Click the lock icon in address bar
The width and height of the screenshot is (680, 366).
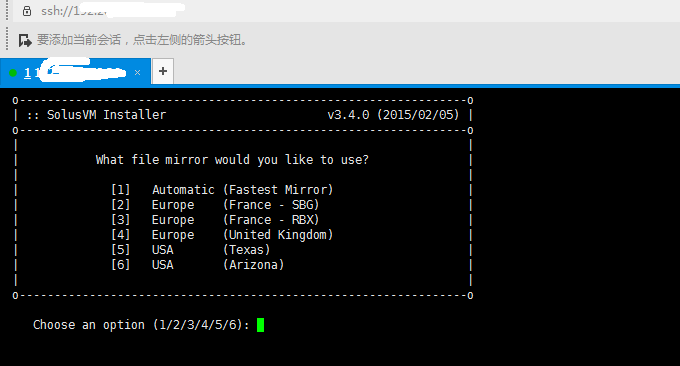[x=27, y=11]
